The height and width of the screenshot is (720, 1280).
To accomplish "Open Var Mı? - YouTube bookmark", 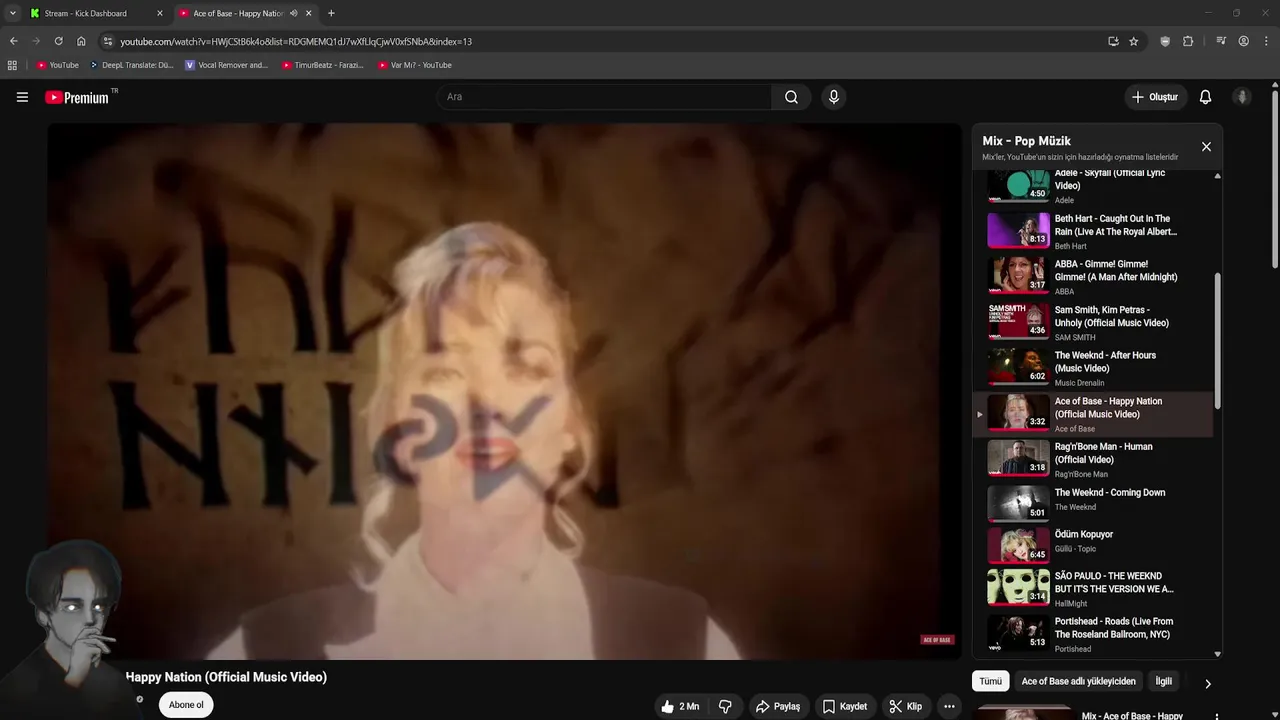I will pos(415,65).
